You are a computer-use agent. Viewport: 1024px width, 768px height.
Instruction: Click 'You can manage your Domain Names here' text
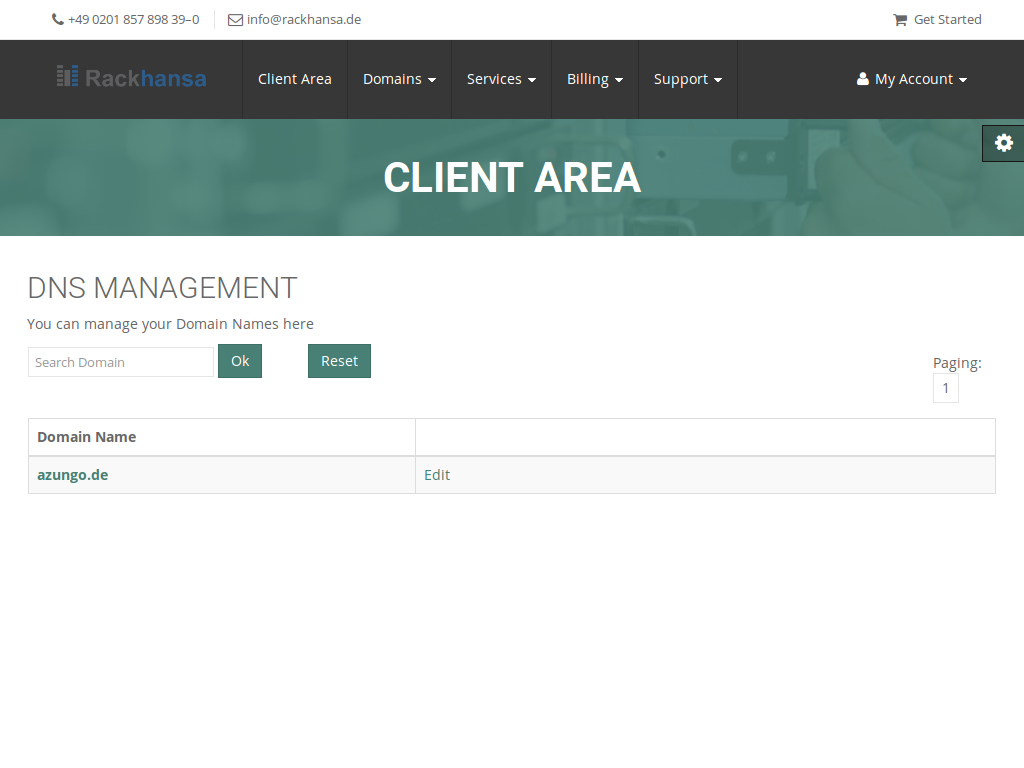pos(170,324)
